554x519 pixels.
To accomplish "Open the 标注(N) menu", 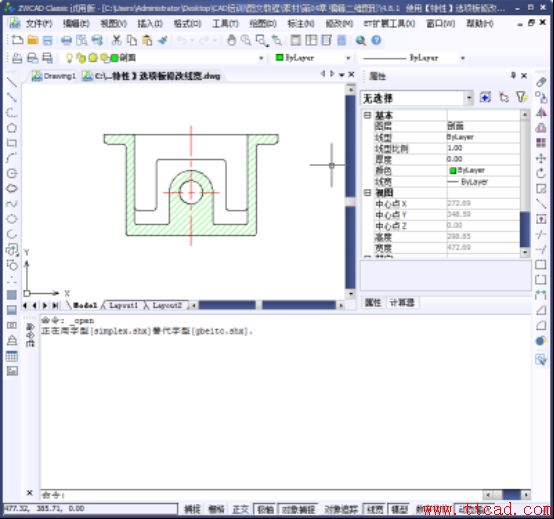I will tap(301, 24).
